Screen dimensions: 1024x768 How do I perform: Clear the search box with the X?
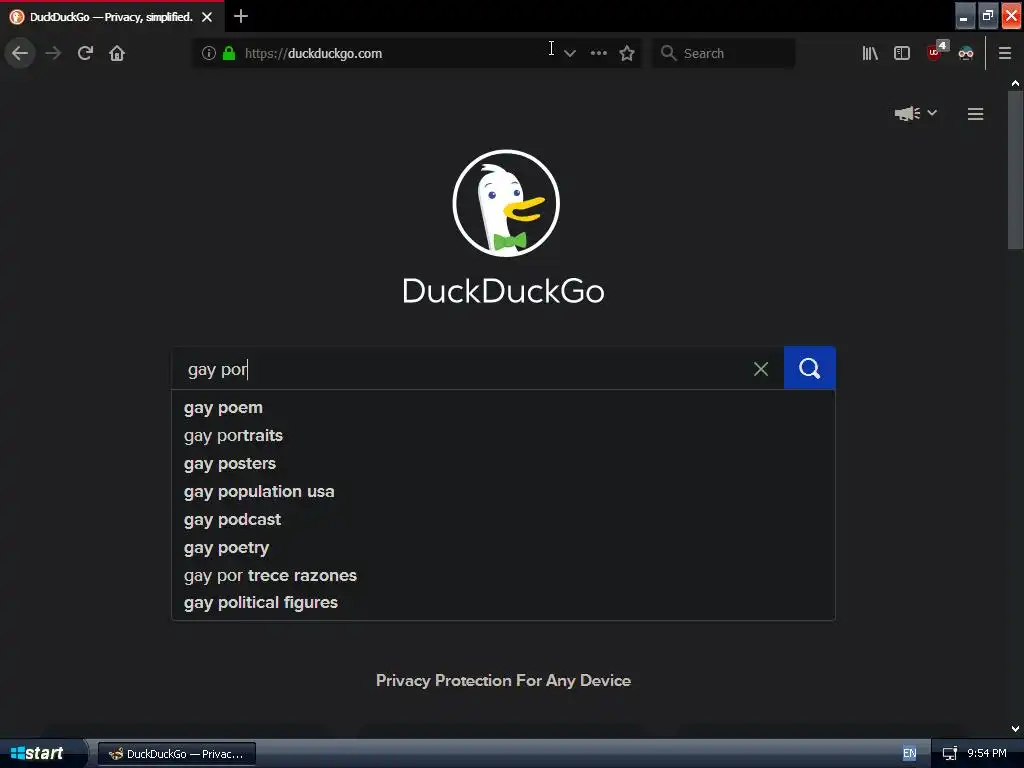[761, 369]
